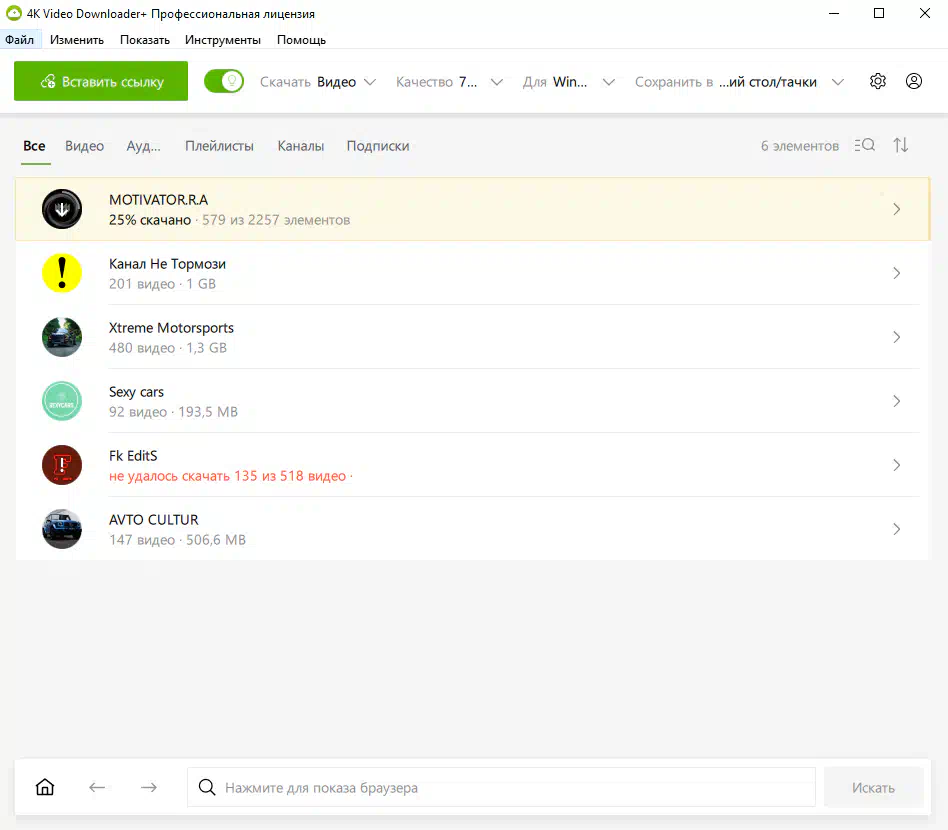The width and height of the screenshot is (948, 830).
Task: Switch to the Подписки tab
Action: pos(378,146)
